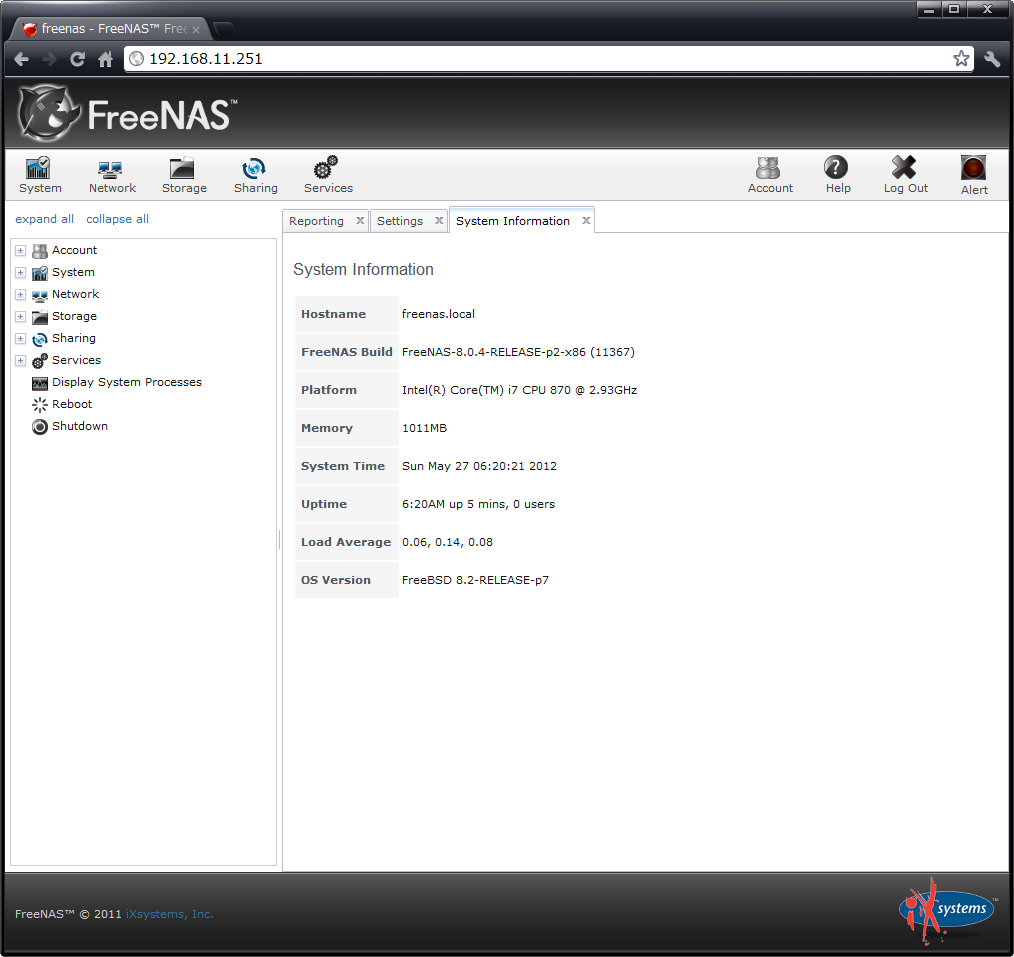Open browser wrench settings menu
This screenshot has height=957, width=1014.
pyautogui.click(x=992, y=59)
